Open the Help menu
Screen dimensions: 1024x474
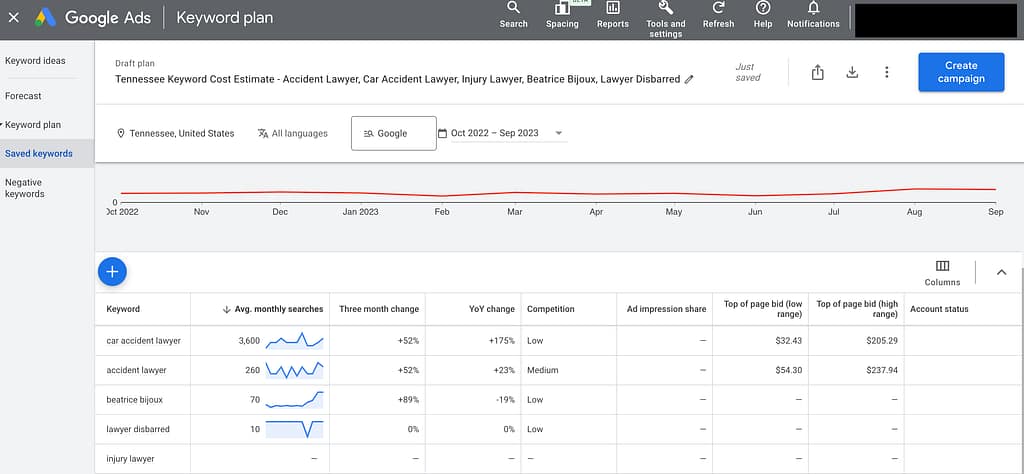point(763,15)
